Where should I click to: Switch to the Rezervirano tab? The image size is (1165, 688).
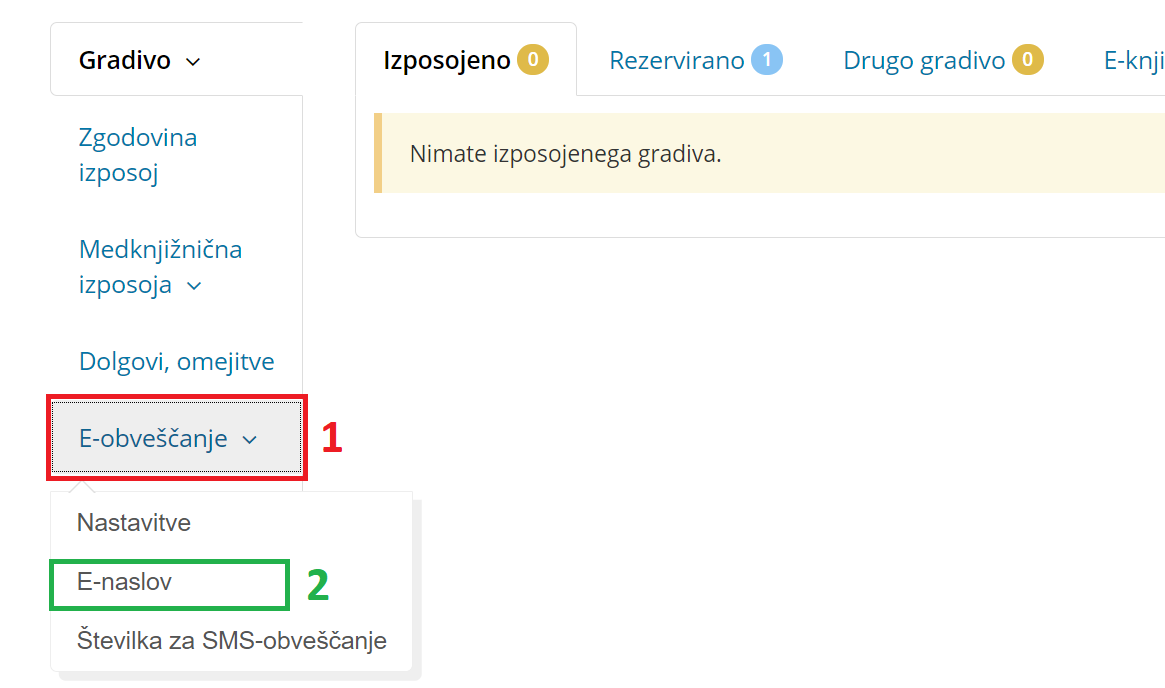click(x=677, y=61)
